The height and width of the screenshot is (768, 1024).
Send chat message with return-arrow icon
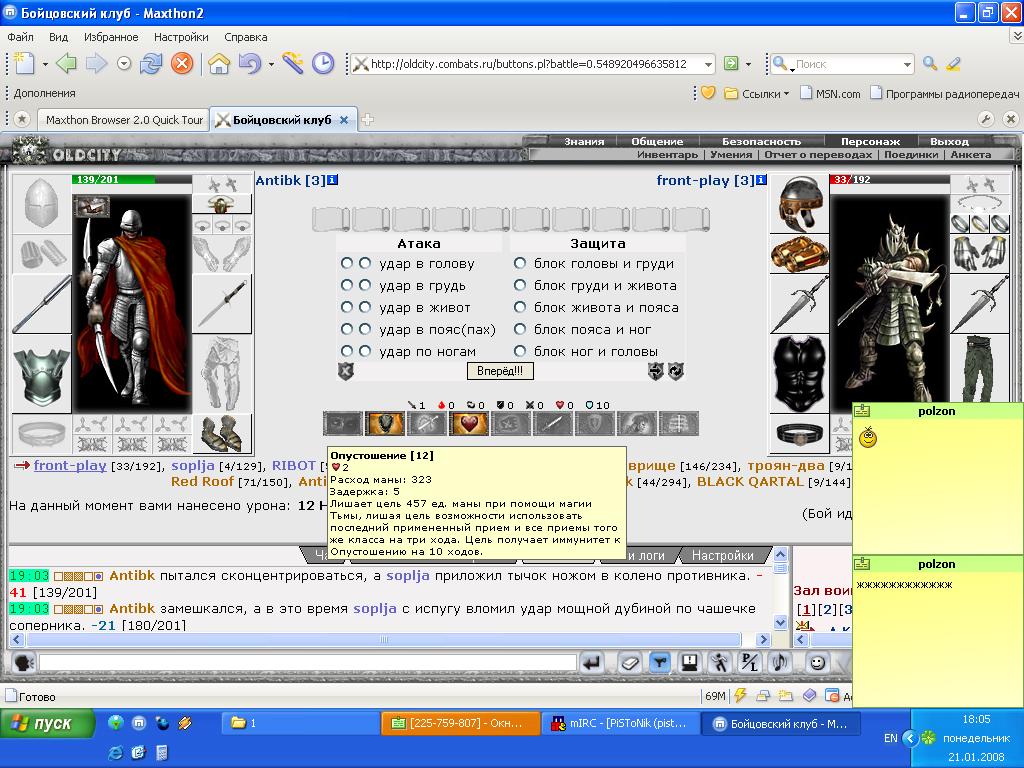[592, 664]
